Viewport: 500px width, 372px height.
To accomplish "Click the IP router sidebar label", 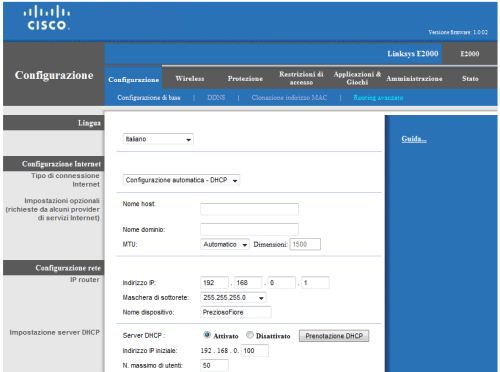I will pyautogui.click(x=85, y=280).
